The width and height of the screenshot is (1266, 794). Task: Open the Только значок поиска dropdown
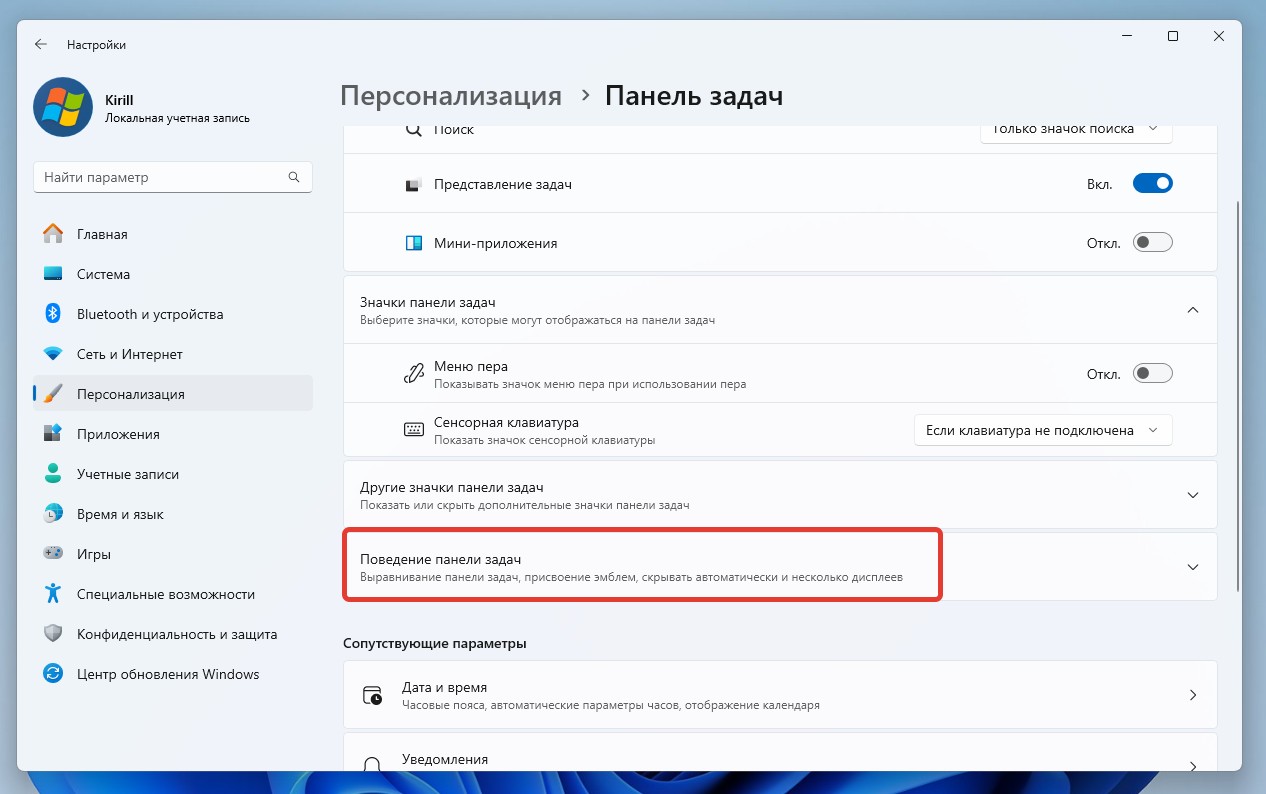point(1075,129)
